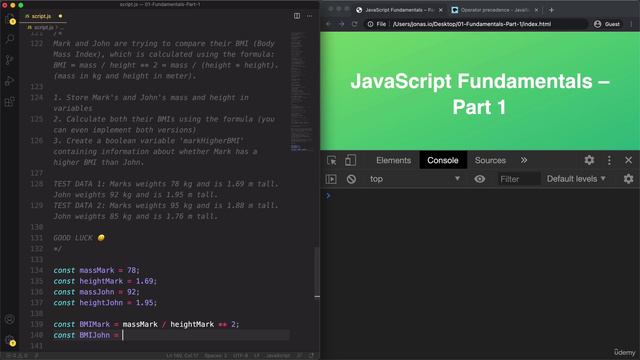
Task: Click the Spaces indentation in status bar
Action: click(215, 356)
